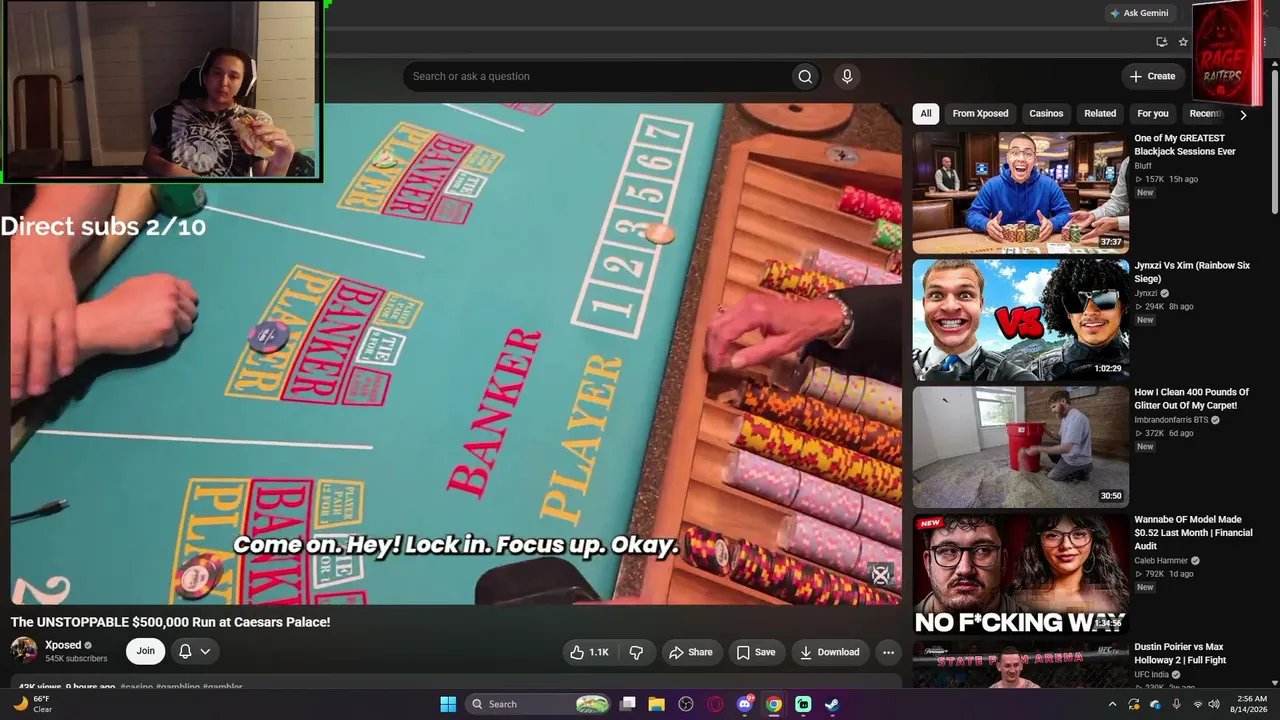Switch to Google Chrome in the taskbar
1280x720 pixels.
point(774,704)
